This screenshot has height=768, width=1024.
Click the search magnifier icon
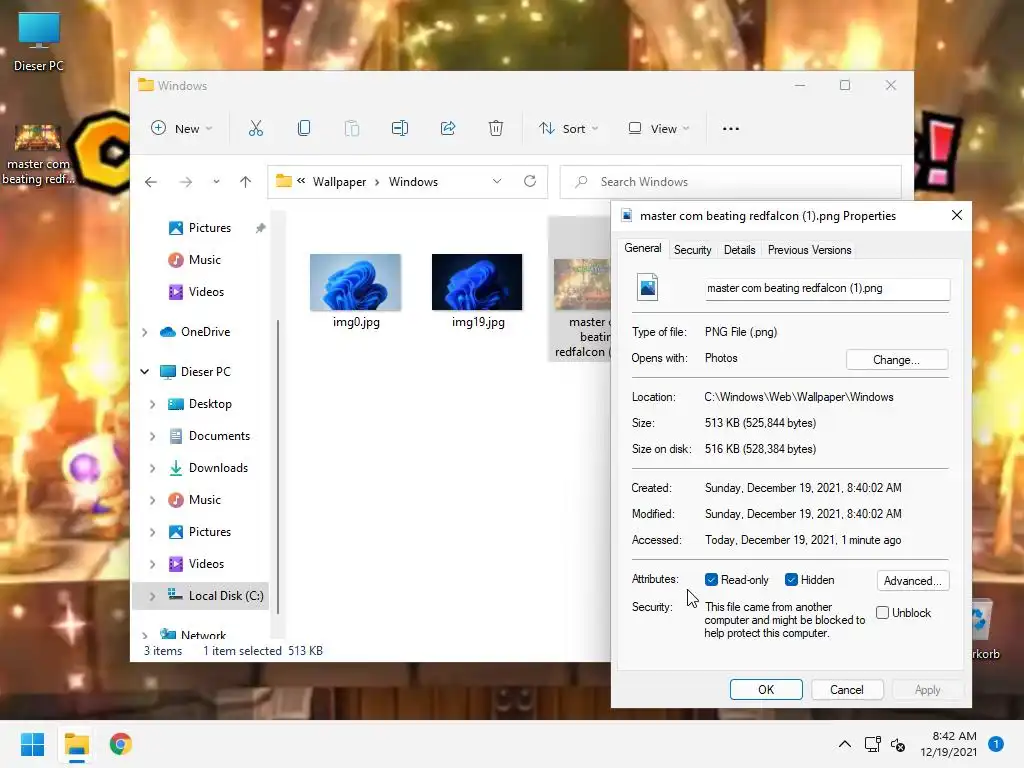581,182
